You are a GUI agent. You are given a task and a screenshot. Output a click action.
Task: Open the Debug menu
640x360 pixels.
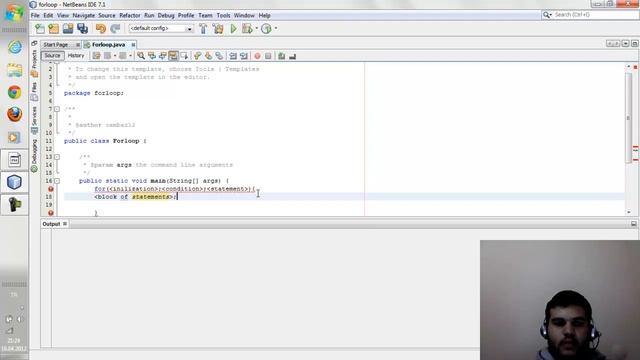pyautogui.click(x=166, y=16)
